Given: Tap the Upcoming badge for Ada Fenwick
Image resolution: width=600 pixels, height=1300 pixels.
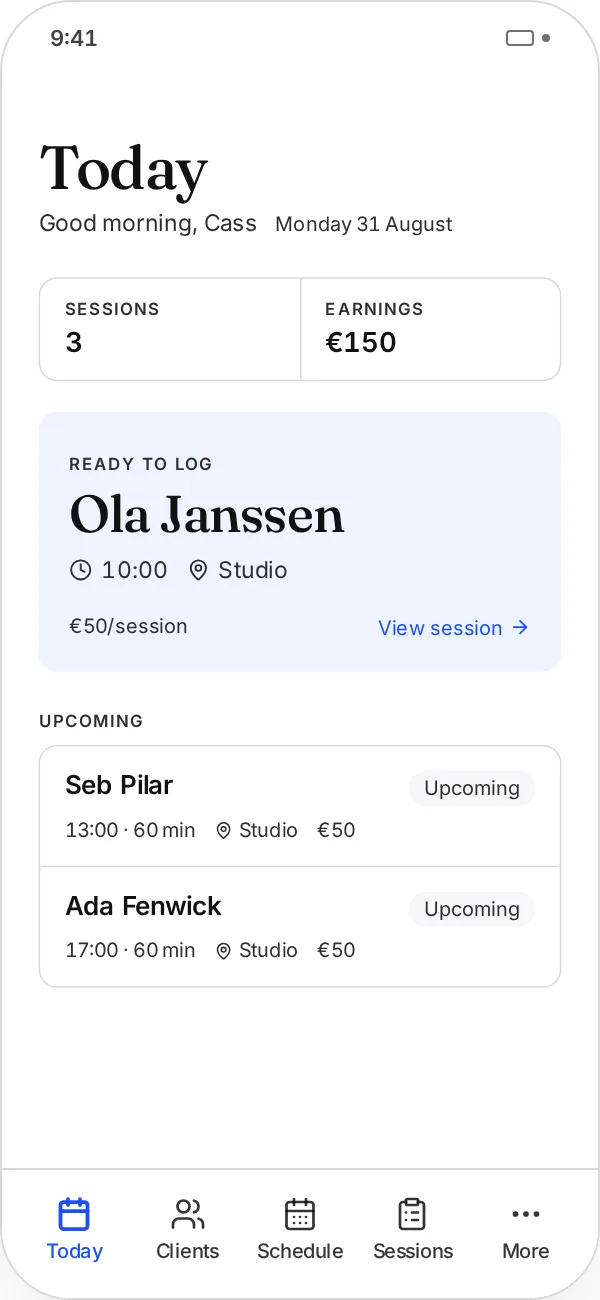Looking at the screenshot, I should pyautogui.click(x=472, y=909).
